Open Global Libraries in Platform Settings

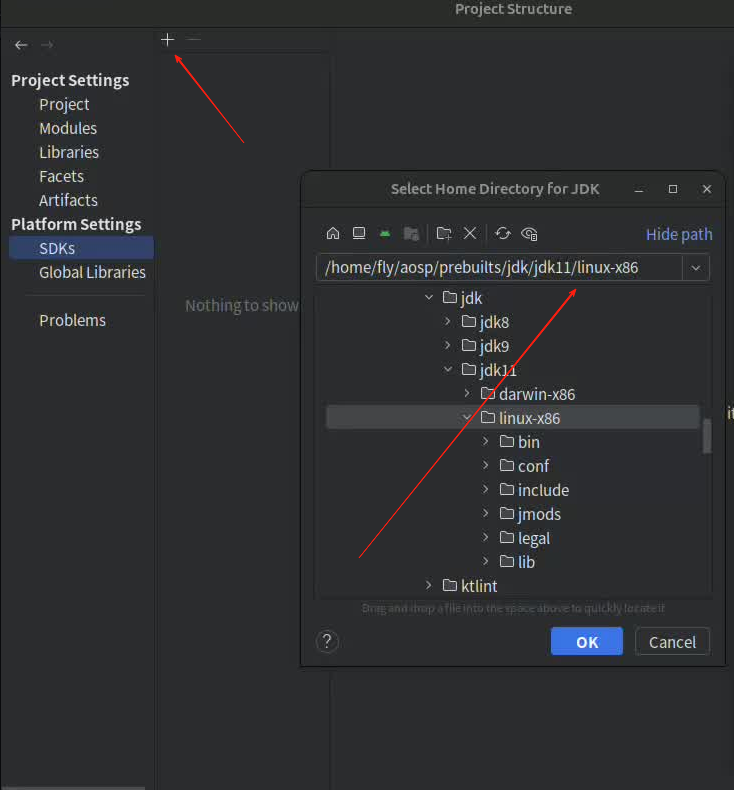(x=92, y=272)
